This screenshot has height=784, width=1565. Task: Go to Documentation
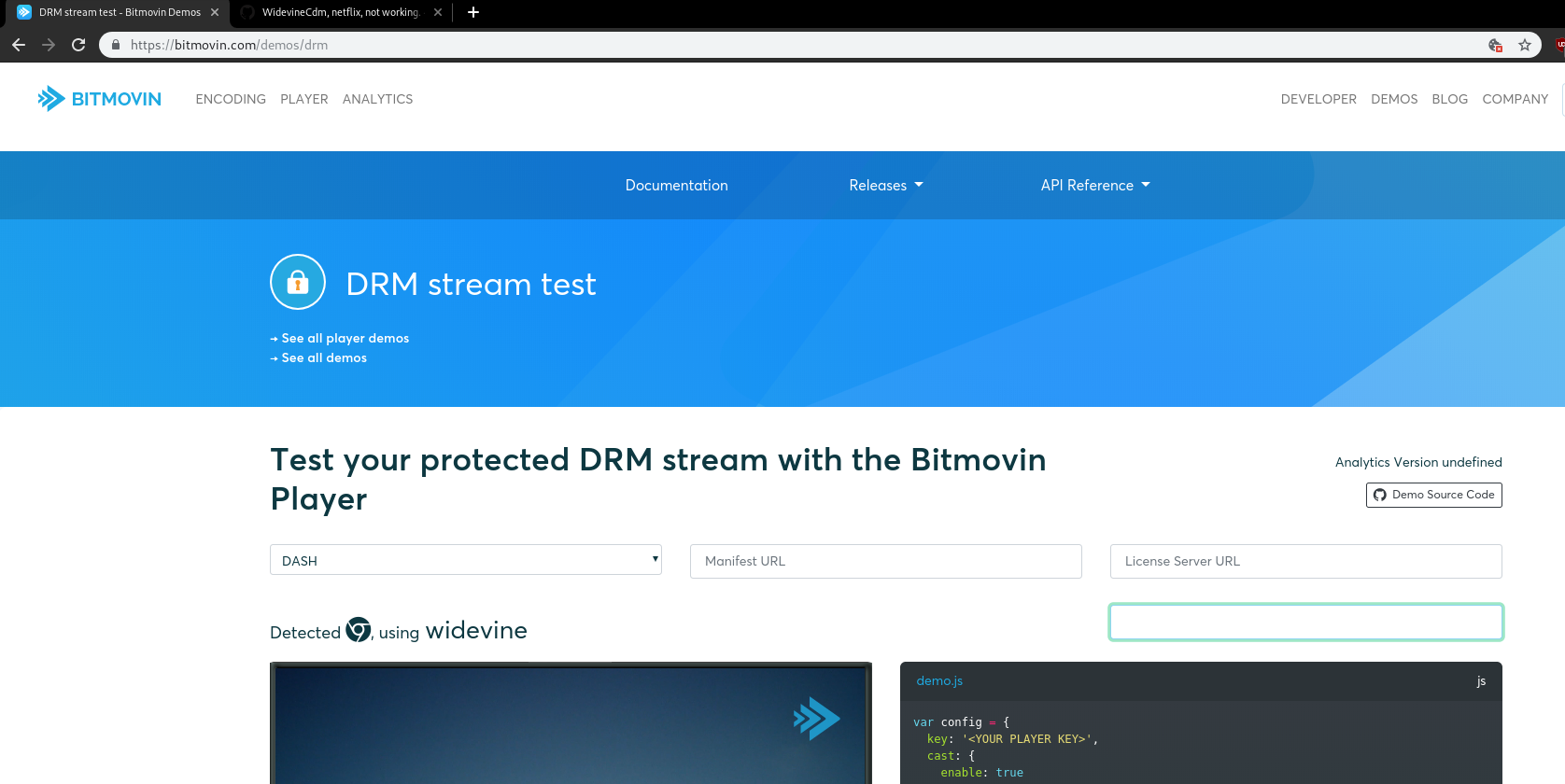pyautogui.click(x=676, y=186)
